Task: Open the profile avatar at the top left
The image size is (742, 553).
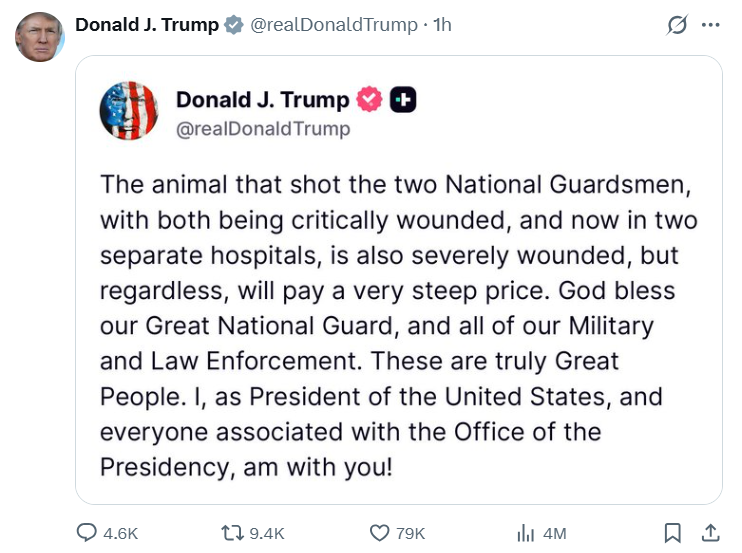Action: pyautogui.click(x=39, y=37)
